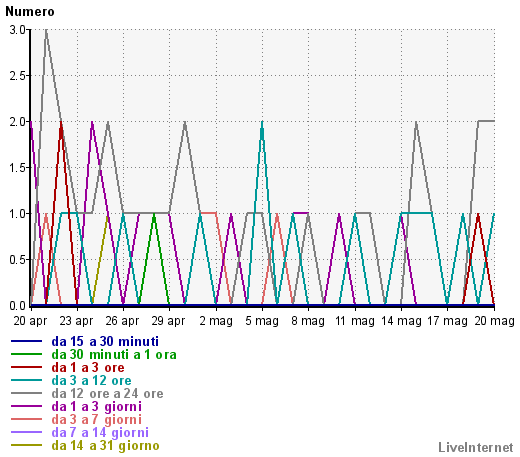
Task: Click the '5 mag' x-axis date label
Action: tap(262, 321)
